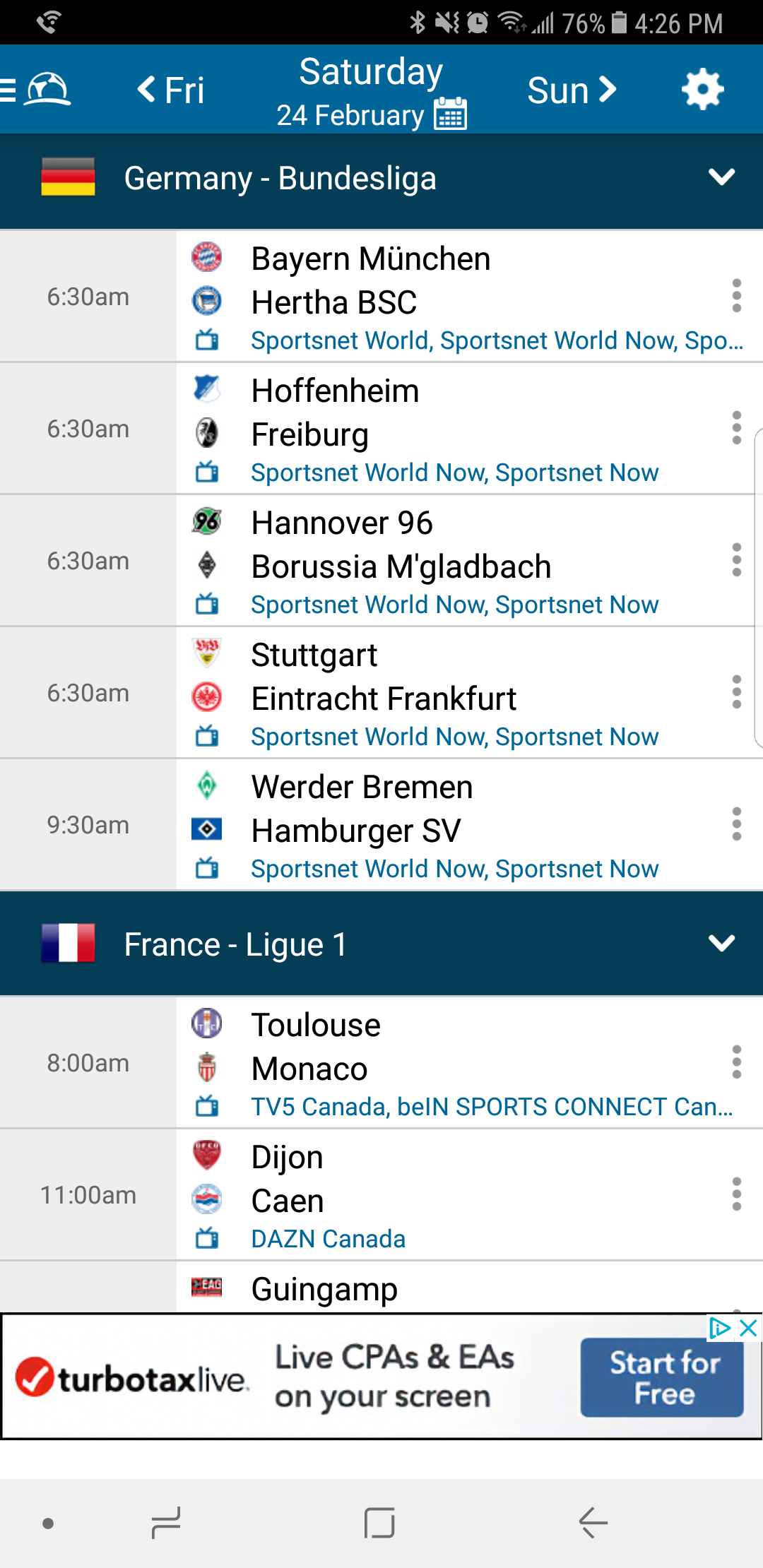The height and width of the screenshot is (1568, 763).
Task: Open DAZN Canada broadcast link
Action: click(328, 1240)
